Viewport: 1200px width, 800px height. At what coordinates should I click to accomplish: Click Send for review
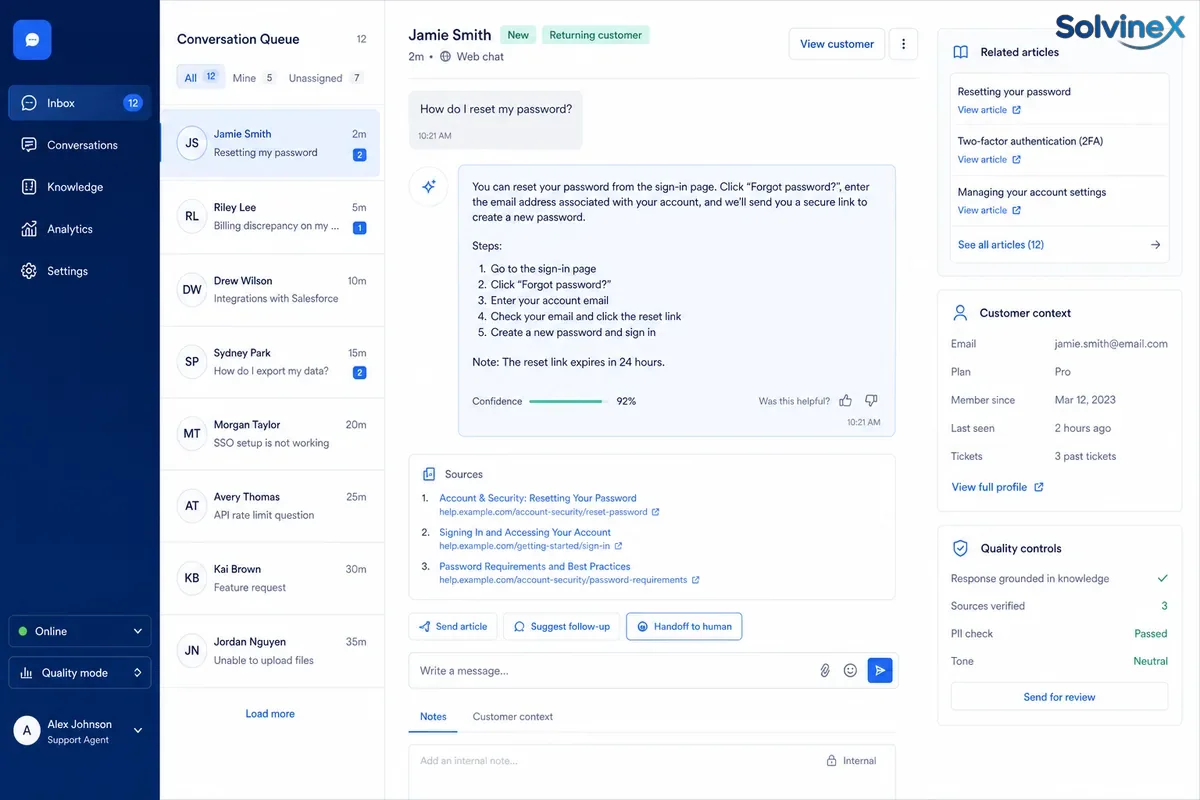(x=1059, y=697)
